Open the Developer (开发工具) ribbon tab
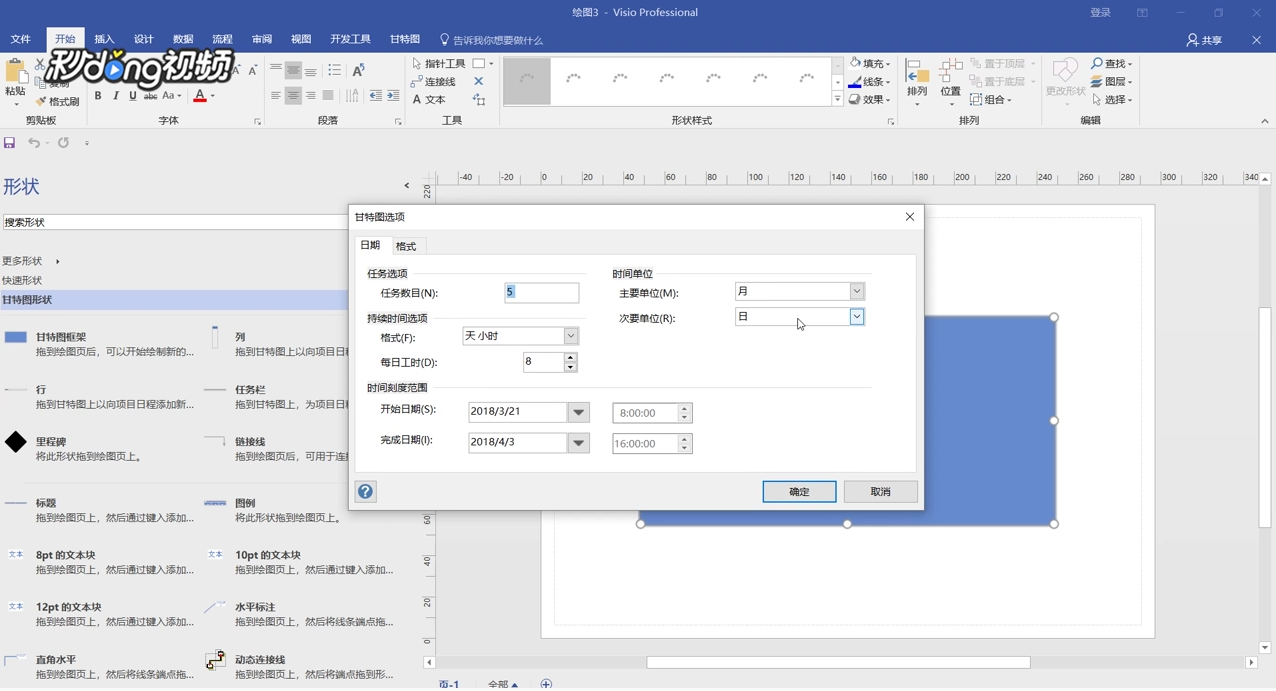The width and height of the screenshot is (1276, 691). pos(350,39)
